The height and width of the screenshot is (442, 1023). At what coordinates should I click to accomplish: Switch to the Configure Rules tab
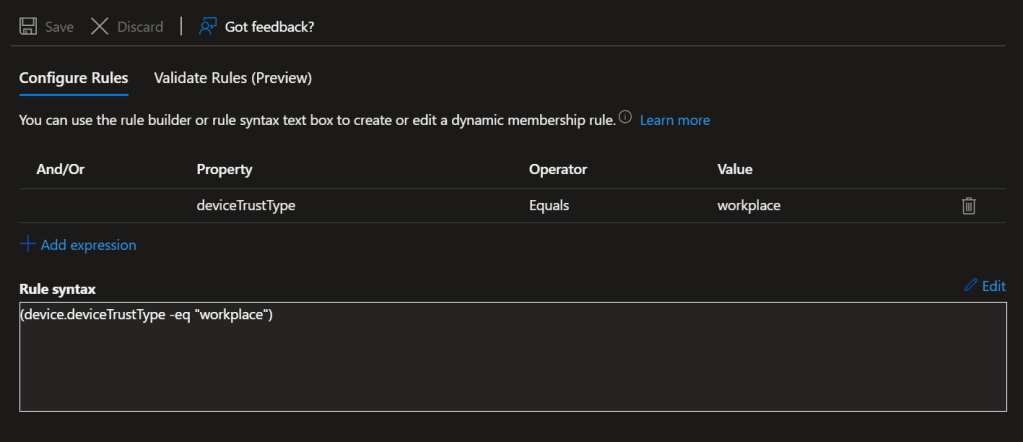pyautogui.click(x=73, y=78)
